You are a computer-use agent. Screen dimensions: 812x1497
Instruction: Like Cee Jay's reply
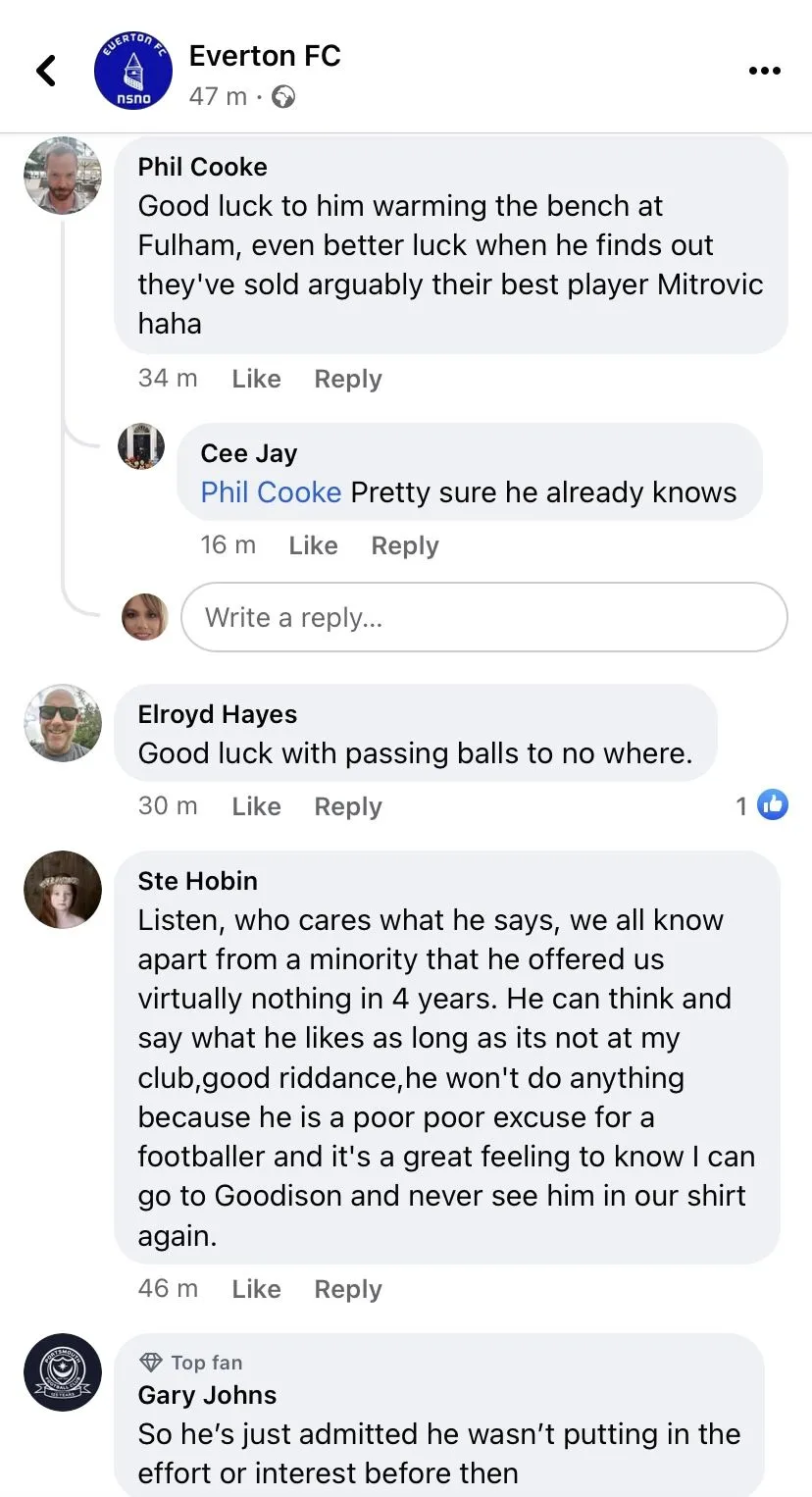click(x=313, y=545)
